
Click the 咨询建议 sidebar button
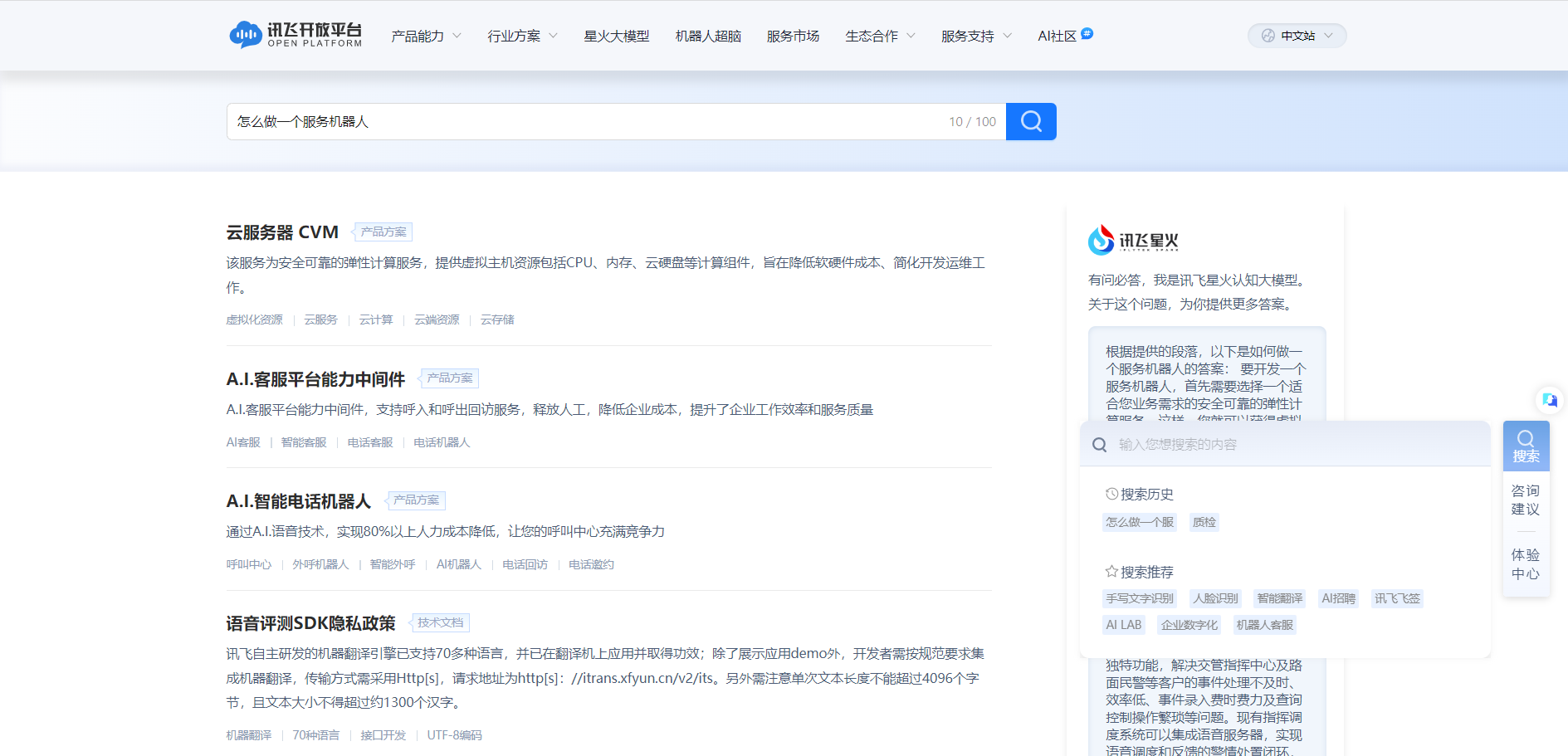pos(1526,500)
